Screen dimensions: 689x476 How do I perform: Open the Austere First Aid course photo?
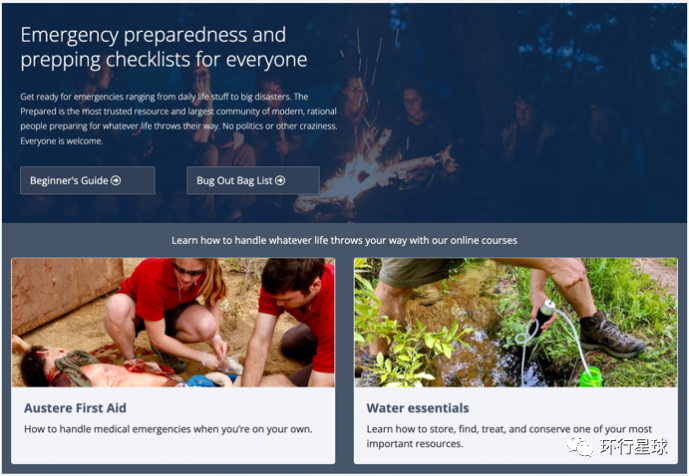pos(173,323)
